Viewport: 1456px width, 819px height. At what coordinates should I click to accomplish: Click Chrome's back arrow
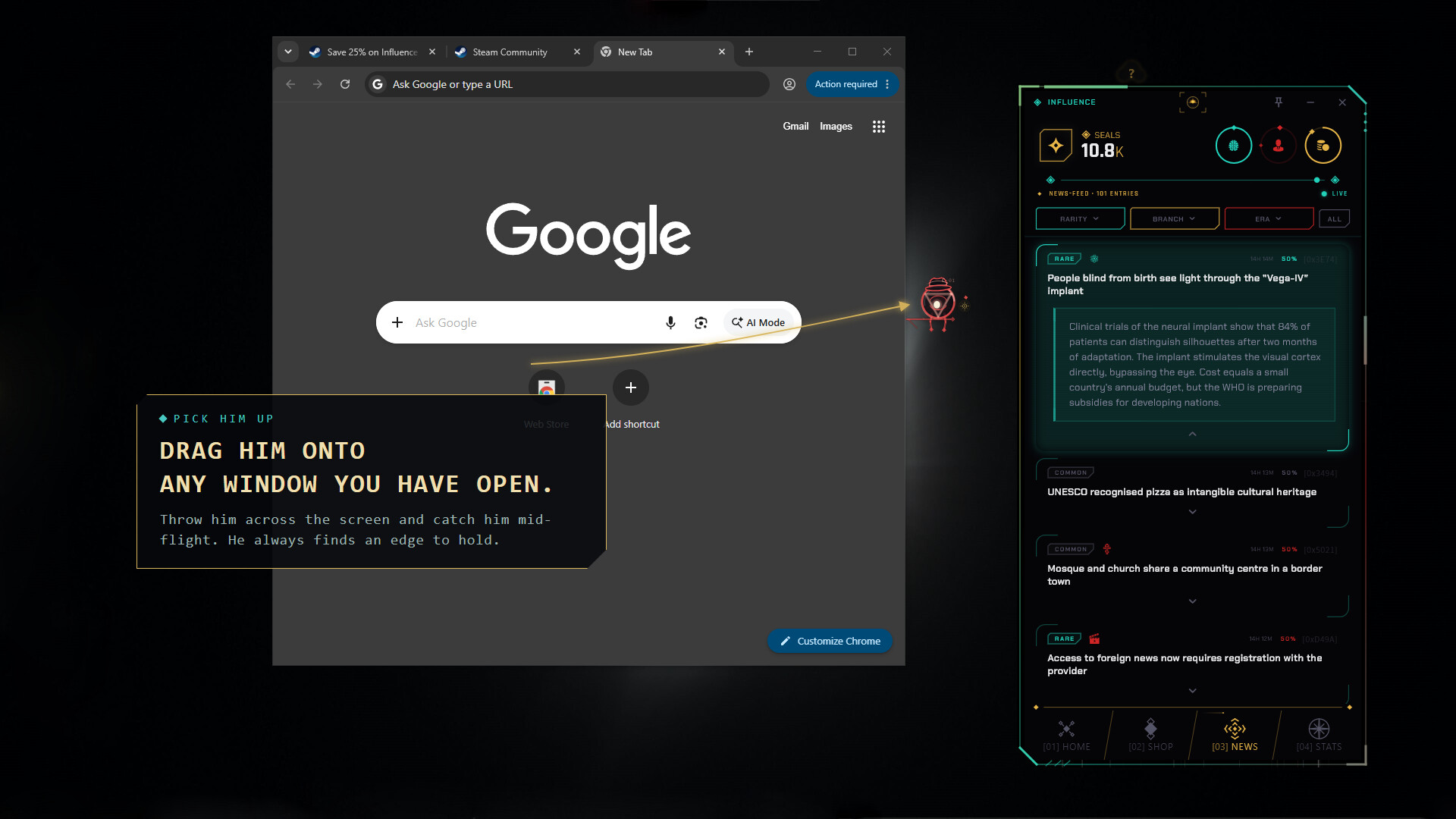tap(290, 84)
